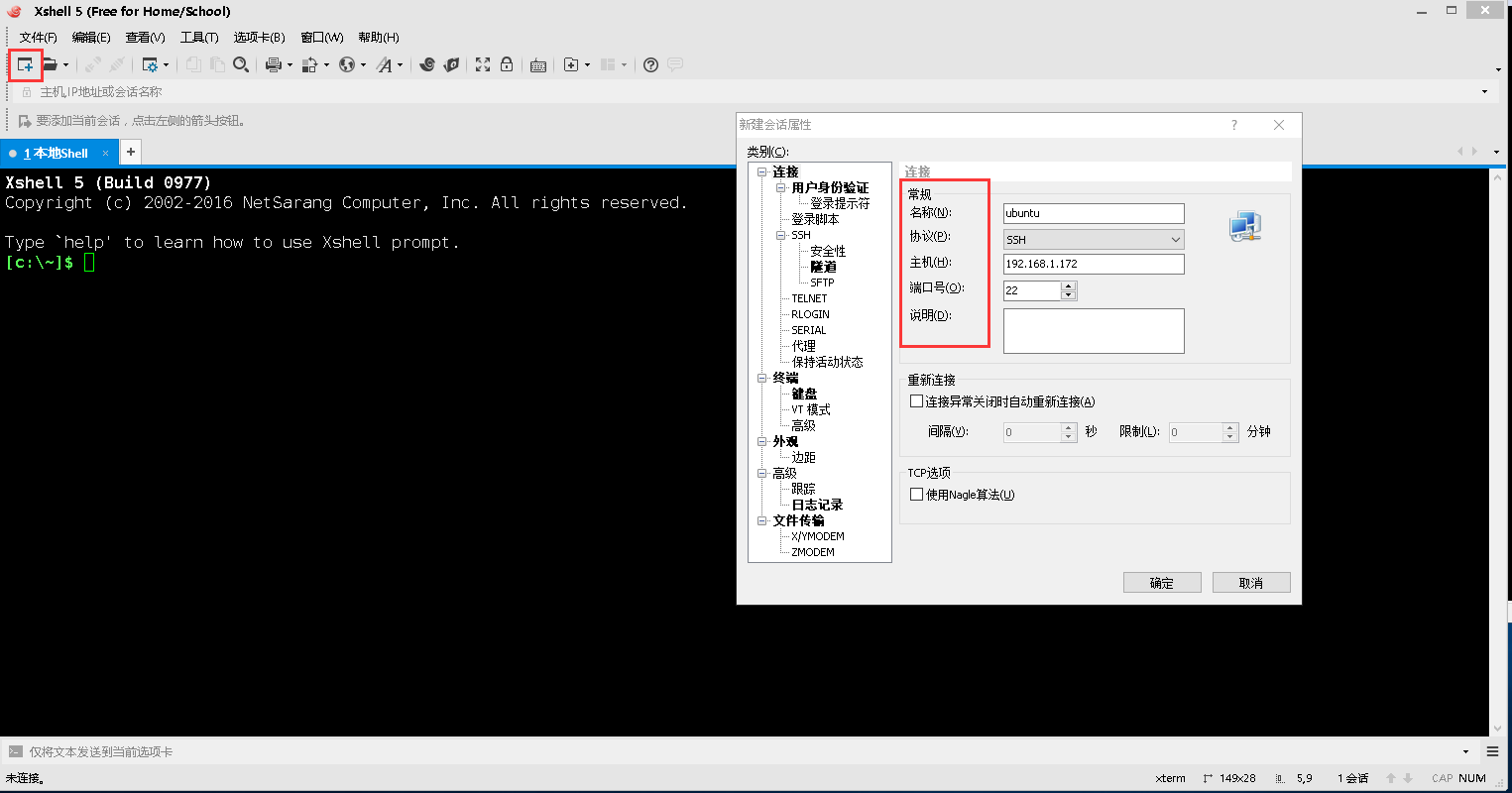The width and height of the screenshot is (1512, 793).
Task: Click the Open Session folder icon
Action: click(50, 65)
